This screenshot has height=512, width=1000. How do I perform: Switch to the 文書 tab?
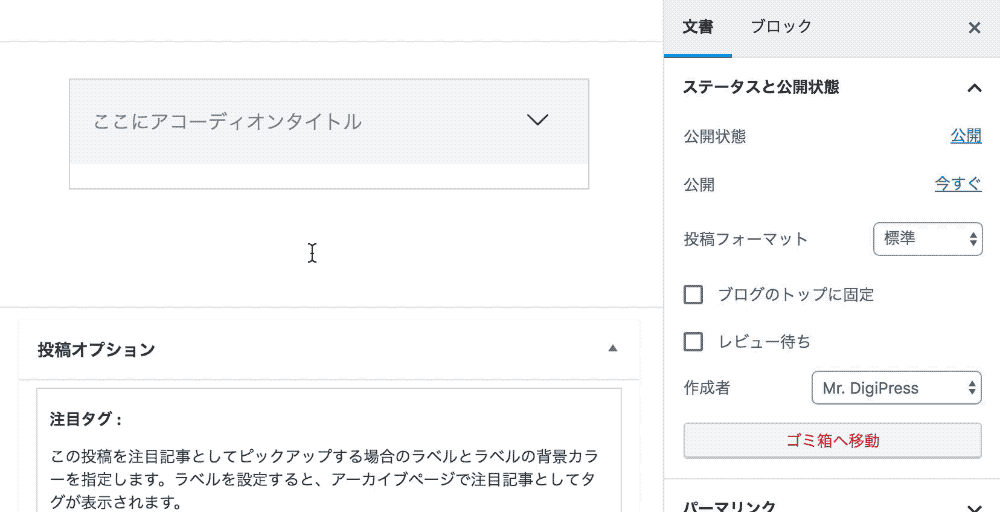tap(698, 28)
